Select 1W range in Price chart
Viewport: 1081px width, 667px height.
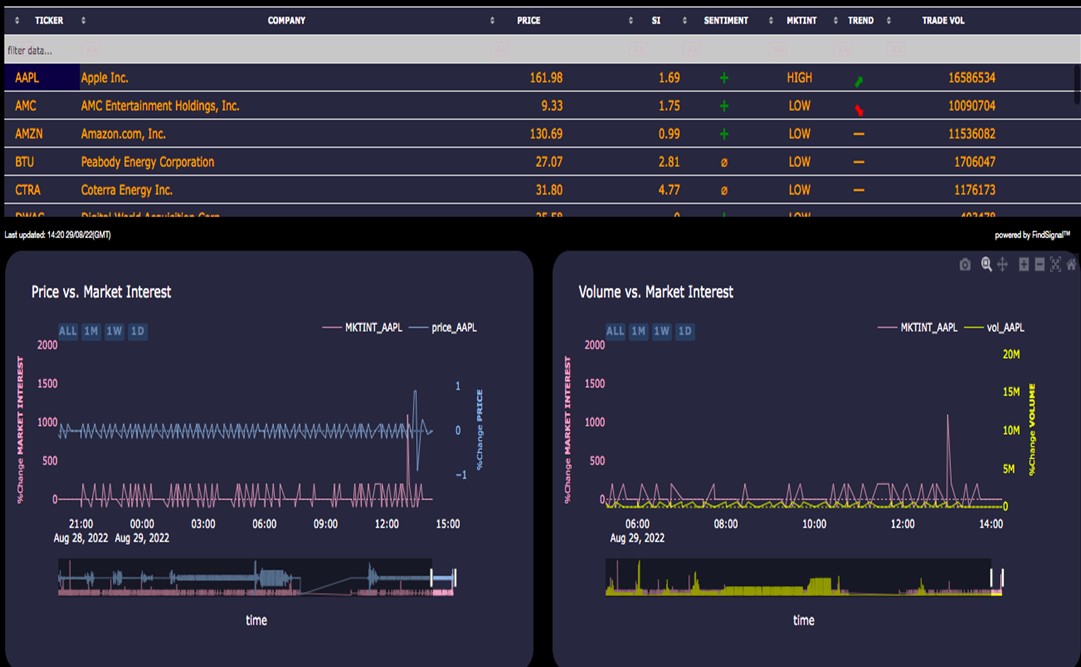coord(115,331)
